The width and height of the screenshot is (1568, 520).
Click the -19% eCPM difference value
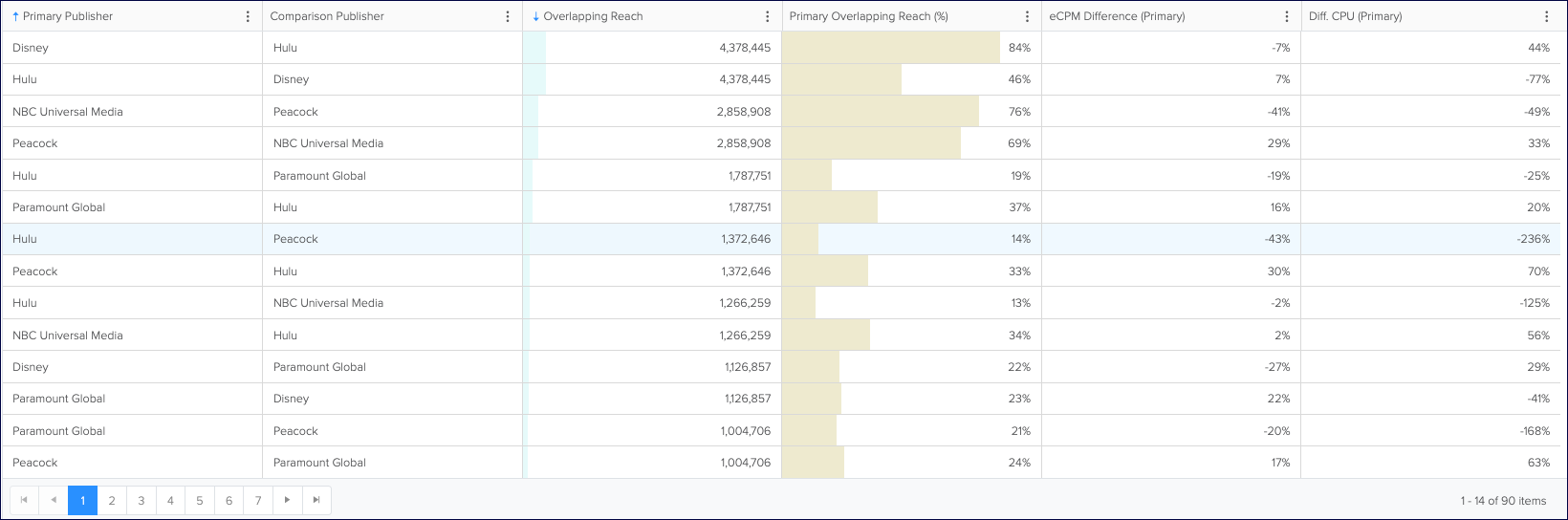[x=1278, y=176]
